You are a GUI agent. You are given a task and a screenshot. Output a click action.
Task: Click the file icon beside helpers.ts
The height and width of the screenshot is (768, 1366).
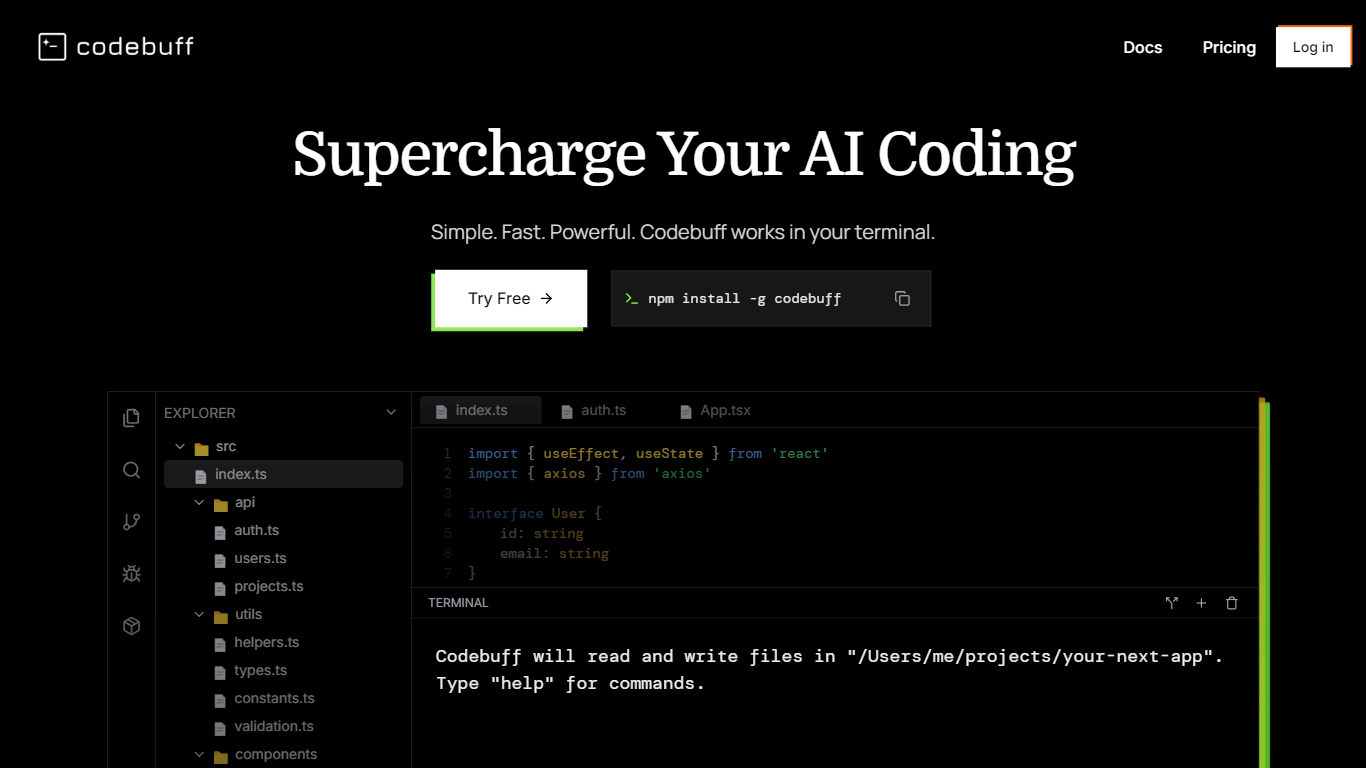(221, 643)
